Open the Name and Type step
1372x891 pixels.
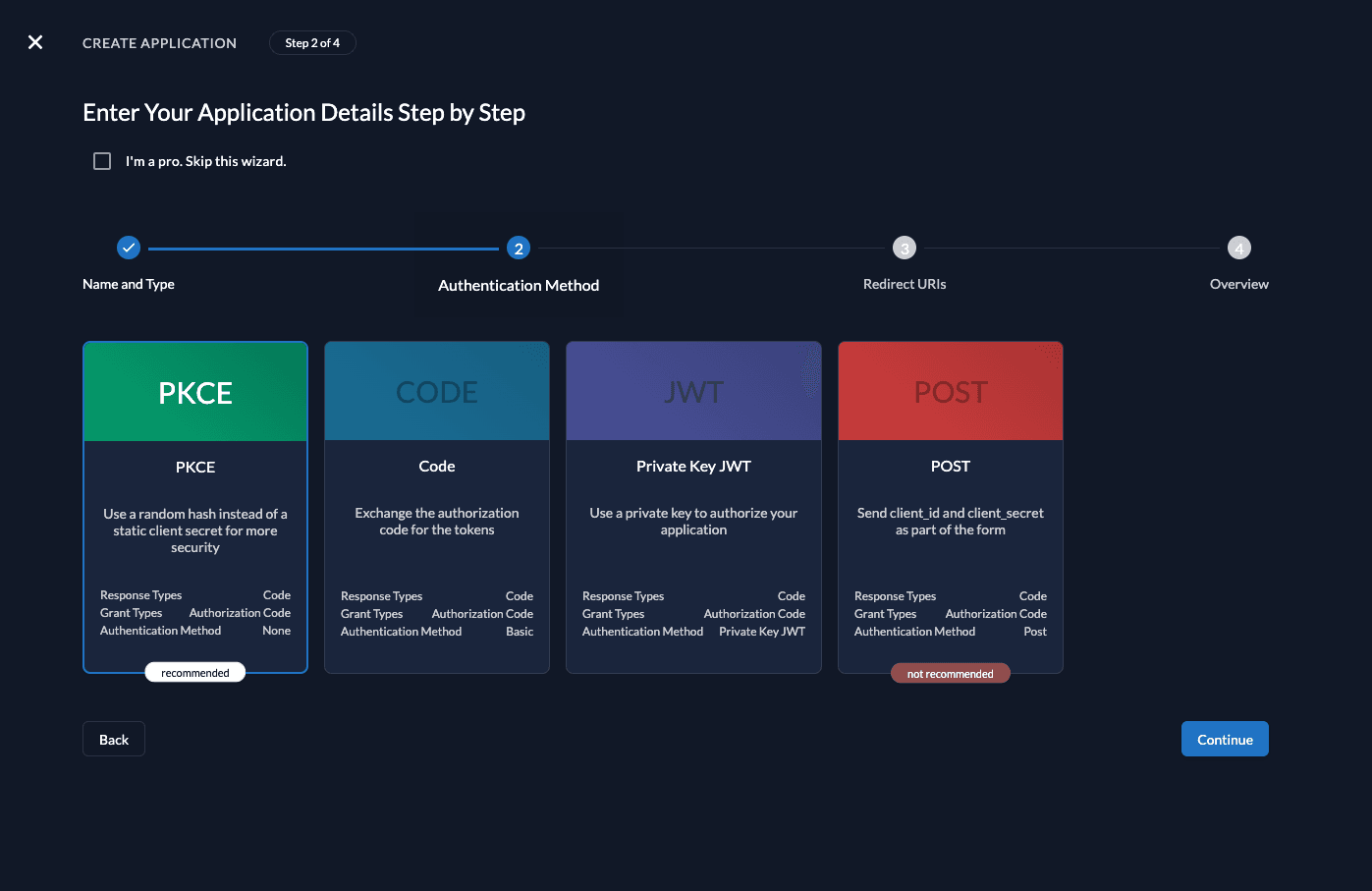coord(128,284)
